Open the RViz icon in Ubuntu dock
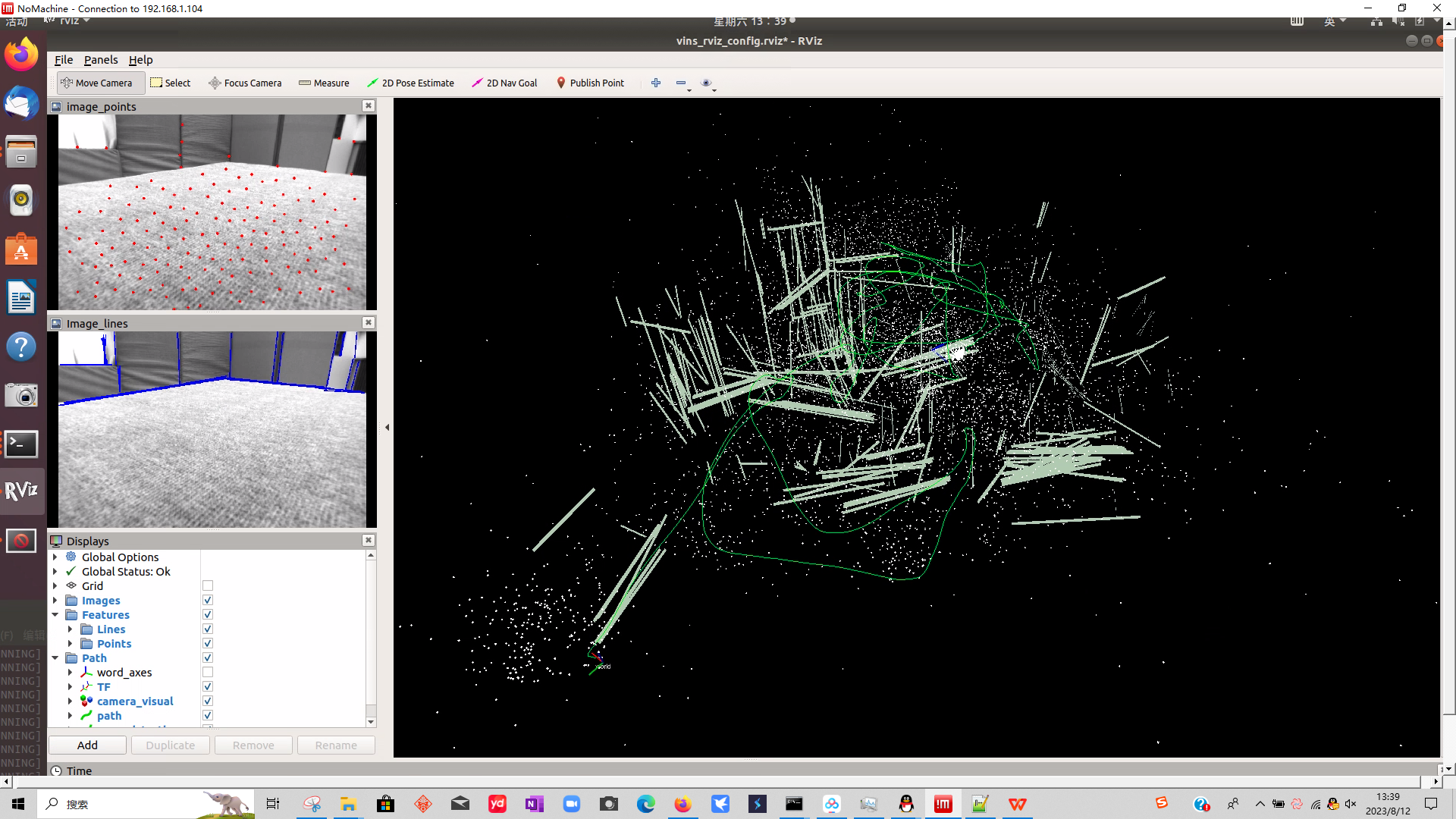 [21, 491]
